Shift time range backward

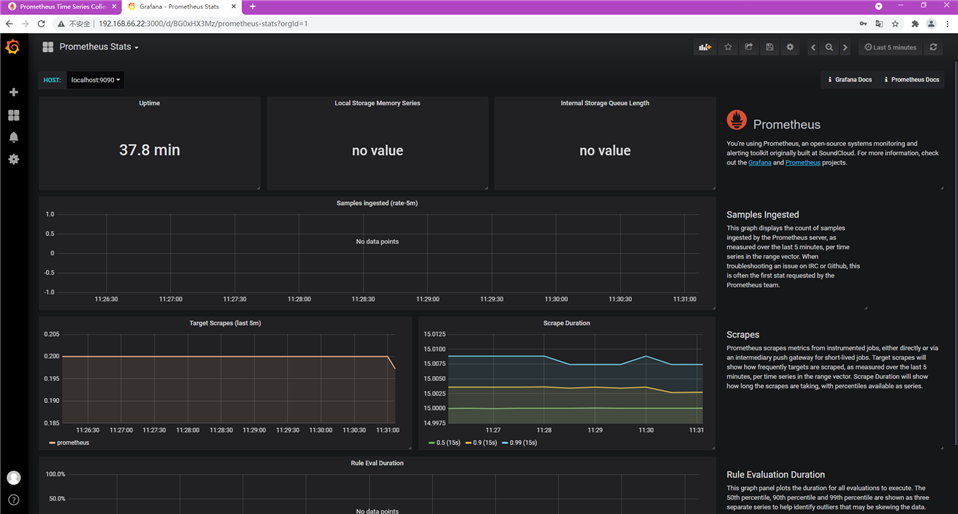coord(813,47)
